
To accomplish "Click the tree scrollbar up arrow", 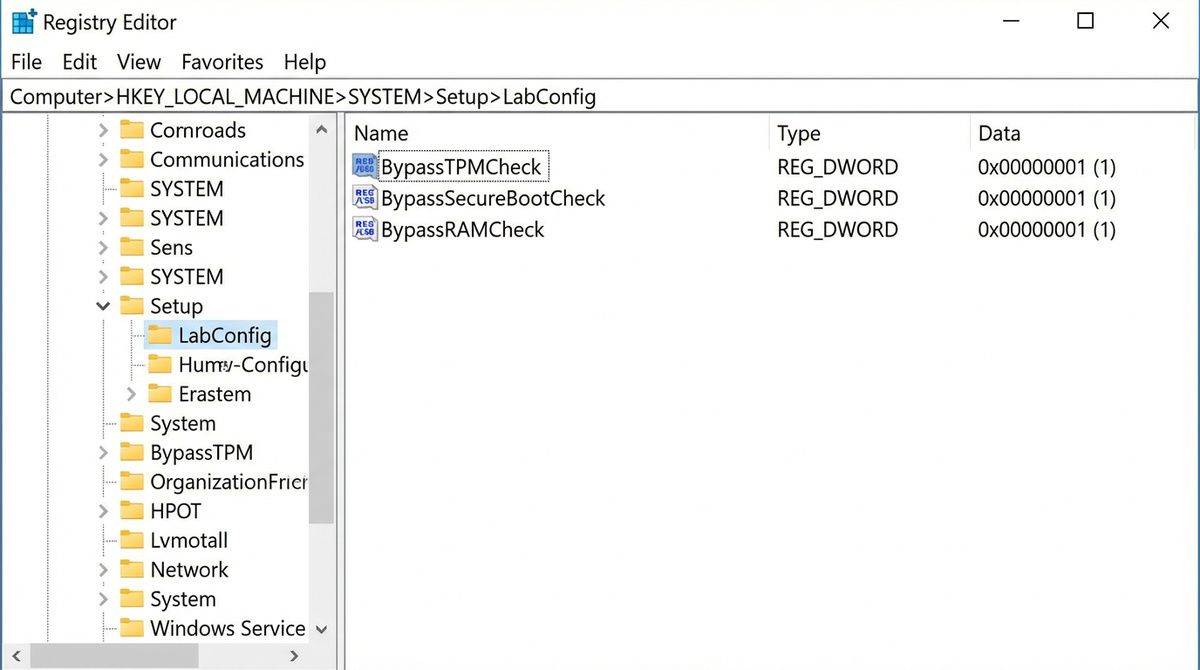I will pos(321,130).
